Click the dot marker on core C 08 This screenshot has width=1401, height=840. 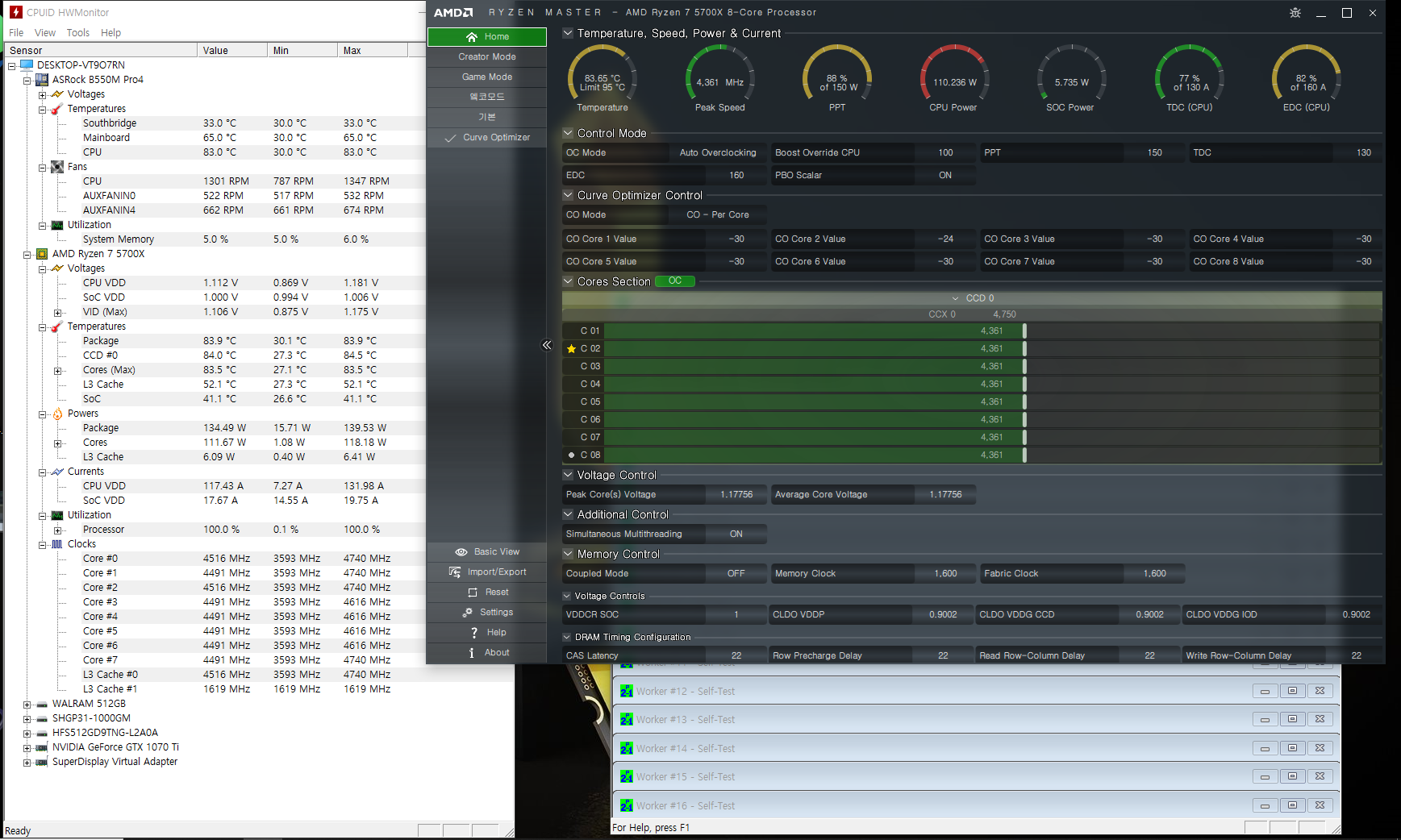pyautogui.click(x=572, y=455)
